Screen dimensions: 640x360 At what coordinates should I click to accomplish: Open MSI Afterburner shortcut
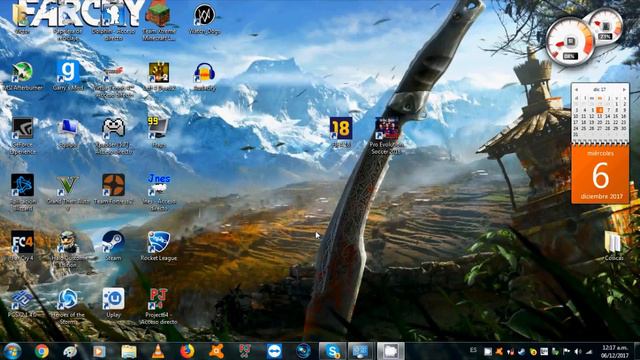point(22,73)
